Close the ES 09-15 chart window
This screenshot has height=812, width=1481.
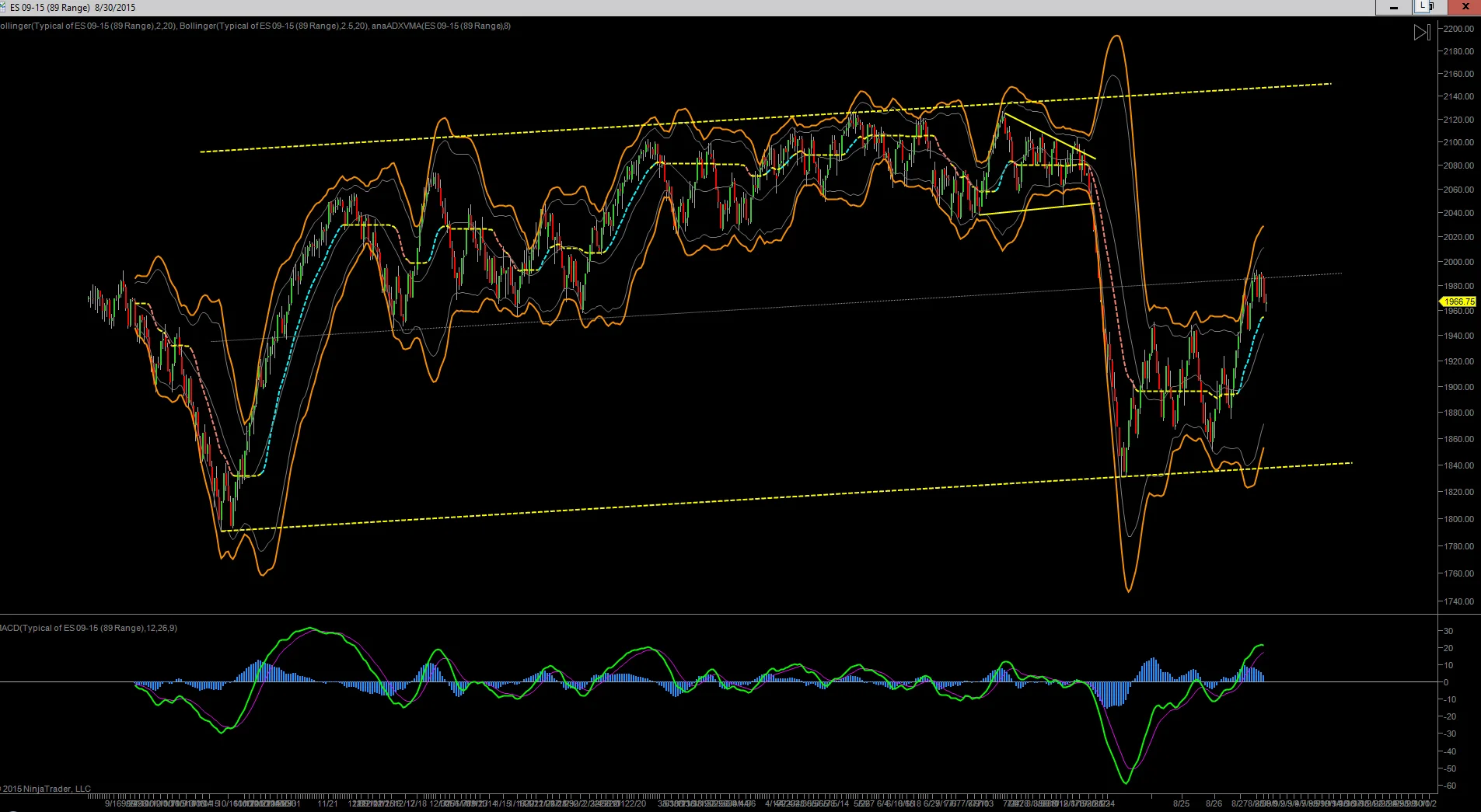1464,7
